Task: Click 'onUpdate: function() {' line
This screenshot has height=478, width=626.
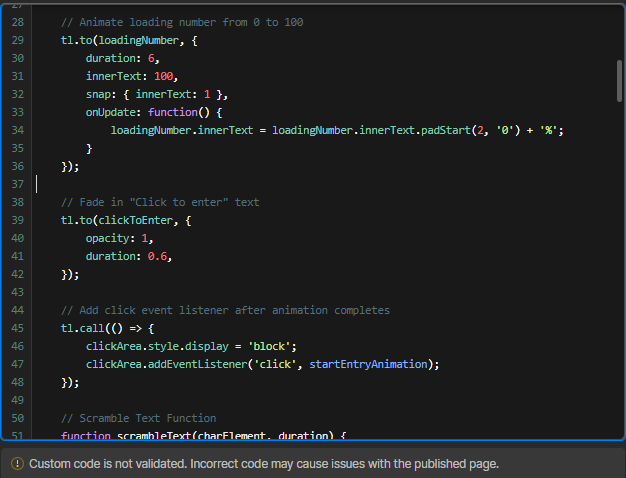Action: pos(154,112)
